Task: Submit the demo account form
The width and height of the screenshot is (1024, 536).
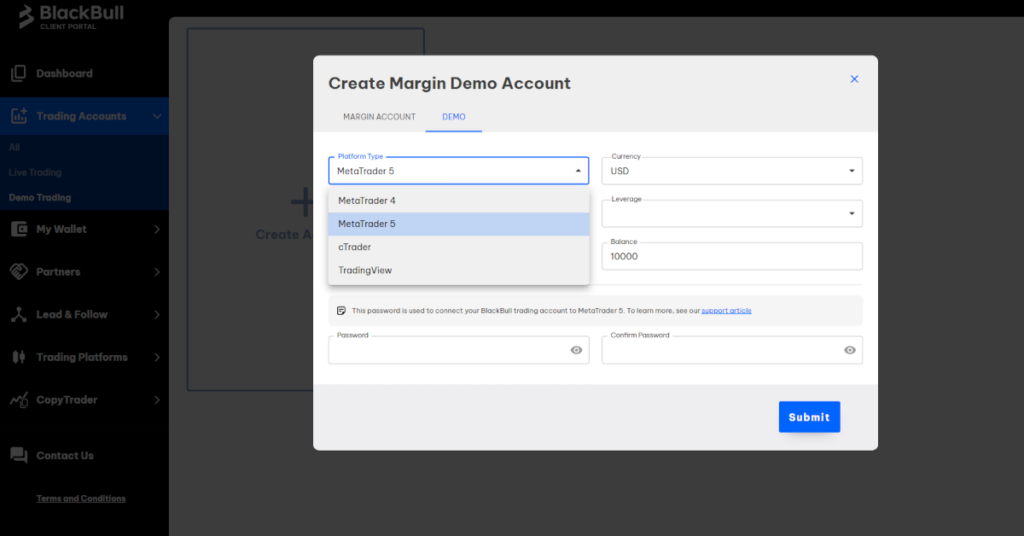Action: [809, 417]
